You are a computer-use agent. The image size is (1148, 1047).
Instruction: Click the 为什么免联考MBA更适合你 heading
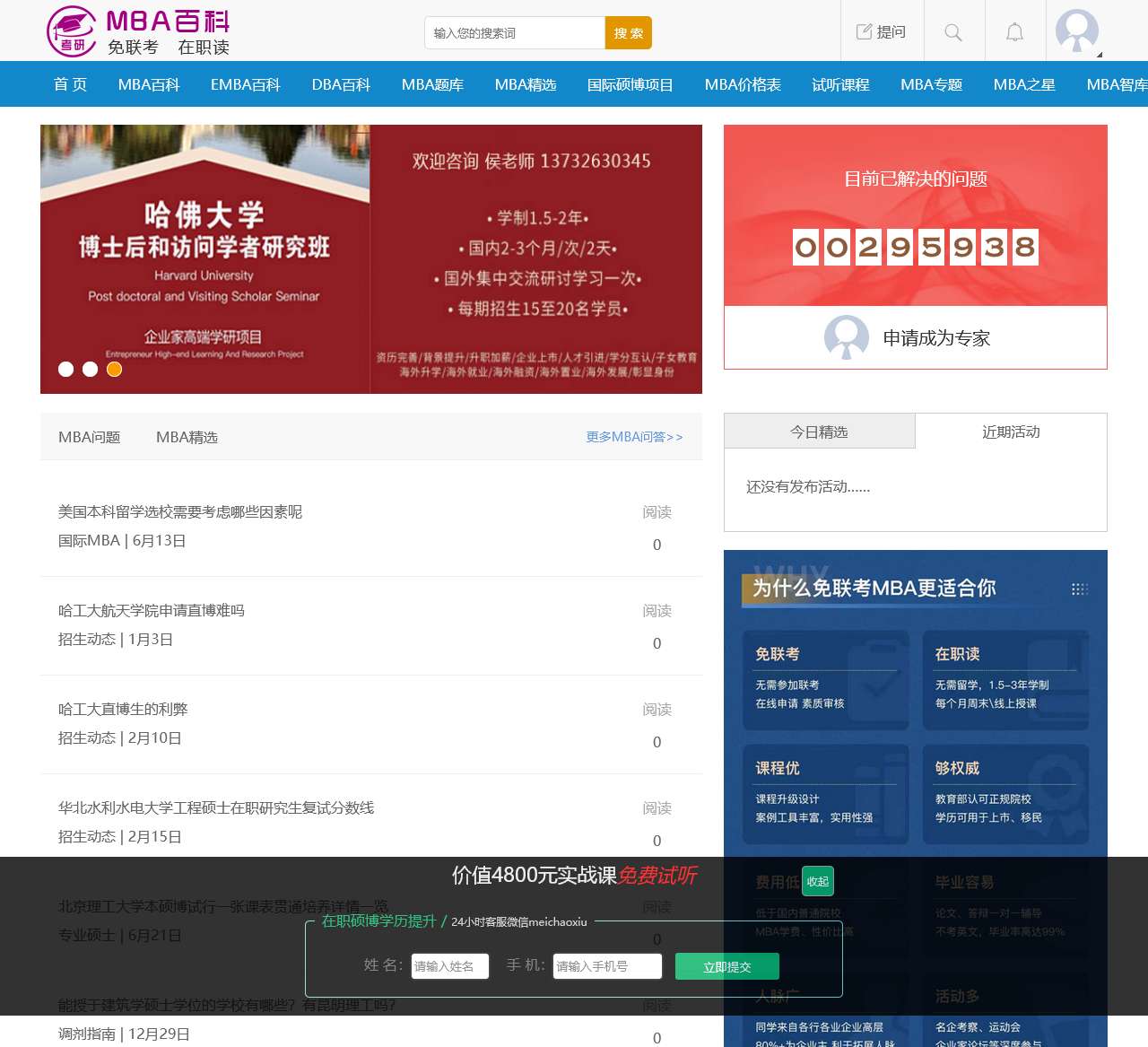(x=874, y=588)
